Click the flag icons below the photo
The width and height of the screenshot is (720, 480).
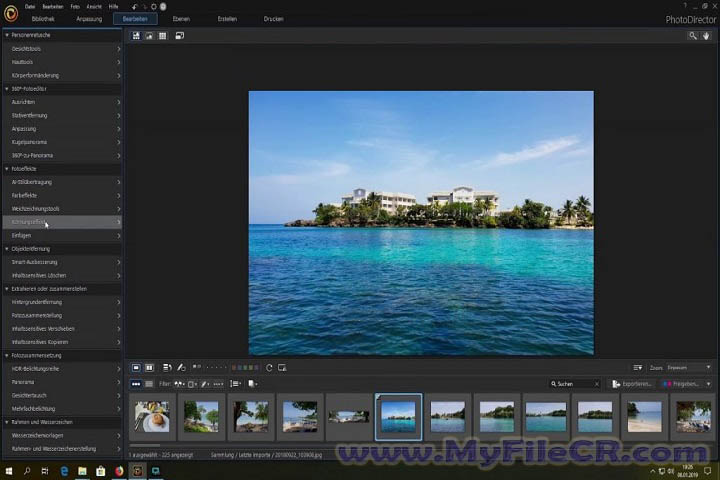197,367
